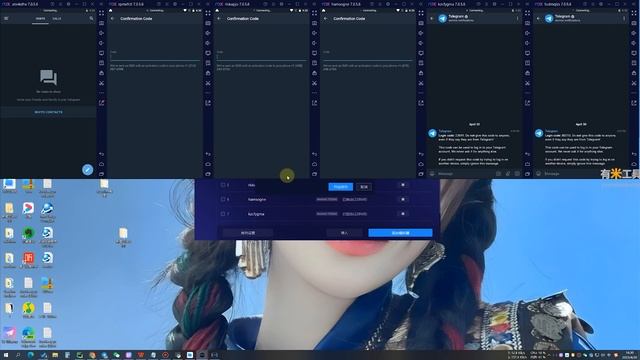Focus the Code field in second emulator window
640x360 pixels.
point(155,57)
